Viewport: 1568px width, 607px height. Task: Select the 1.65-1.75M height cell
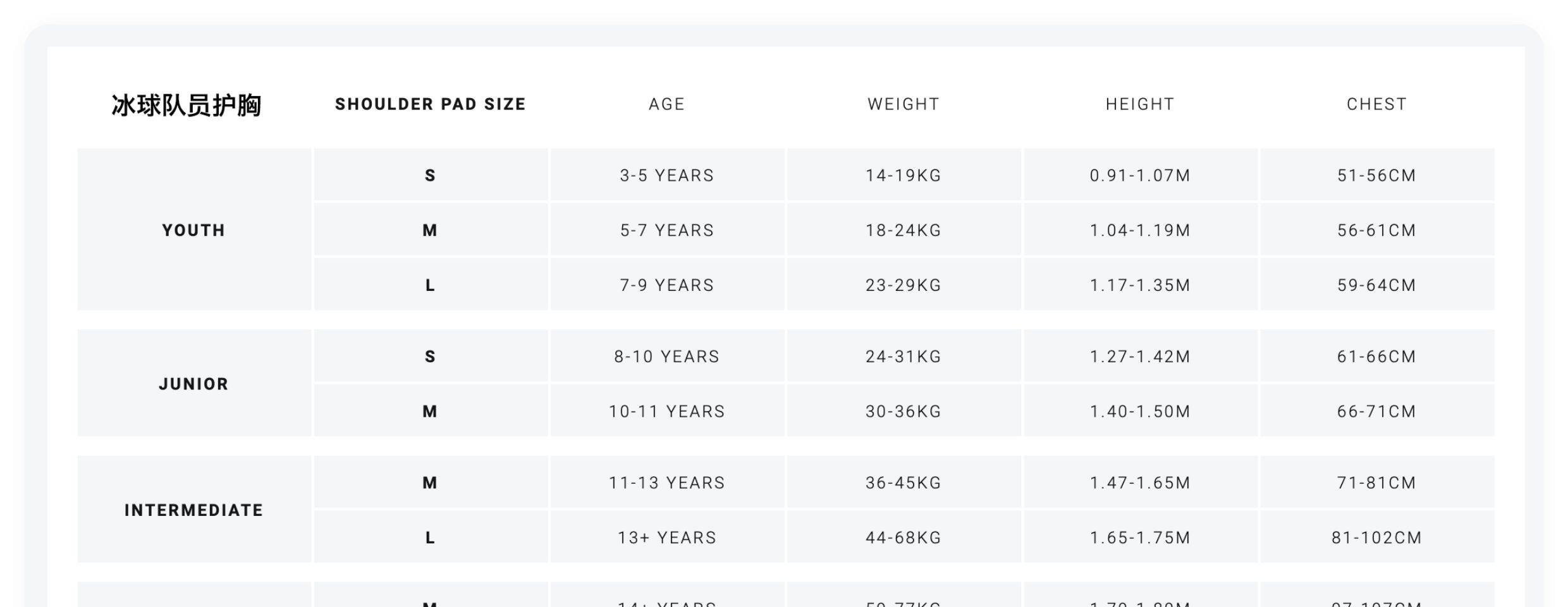coord(1139,538)
